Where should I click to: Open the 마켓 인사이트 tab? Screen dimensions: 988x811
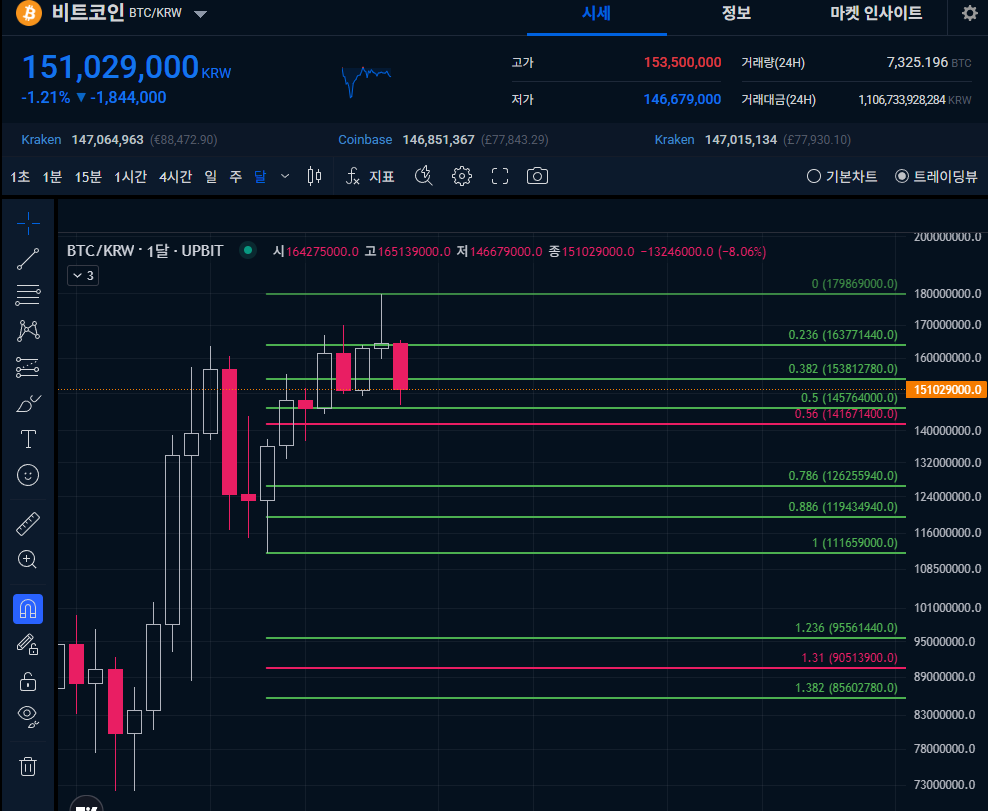(x=876, y=13)
